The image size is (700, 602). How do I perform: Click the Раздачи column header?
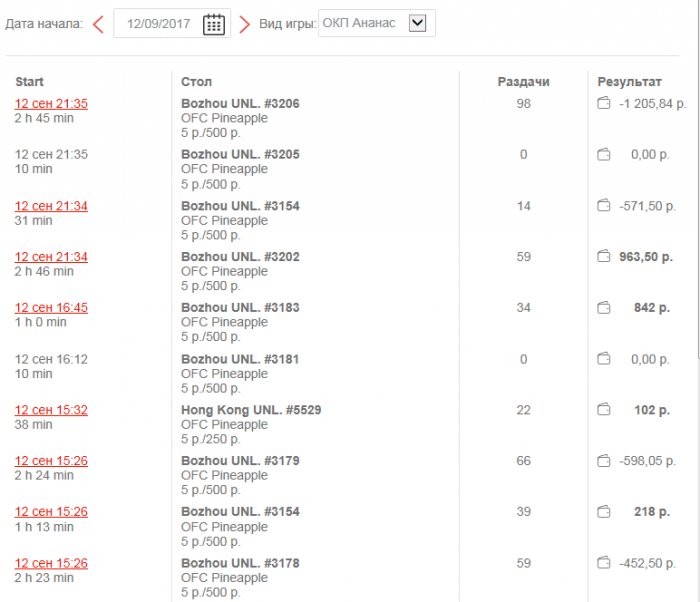[x=523, y=82]
